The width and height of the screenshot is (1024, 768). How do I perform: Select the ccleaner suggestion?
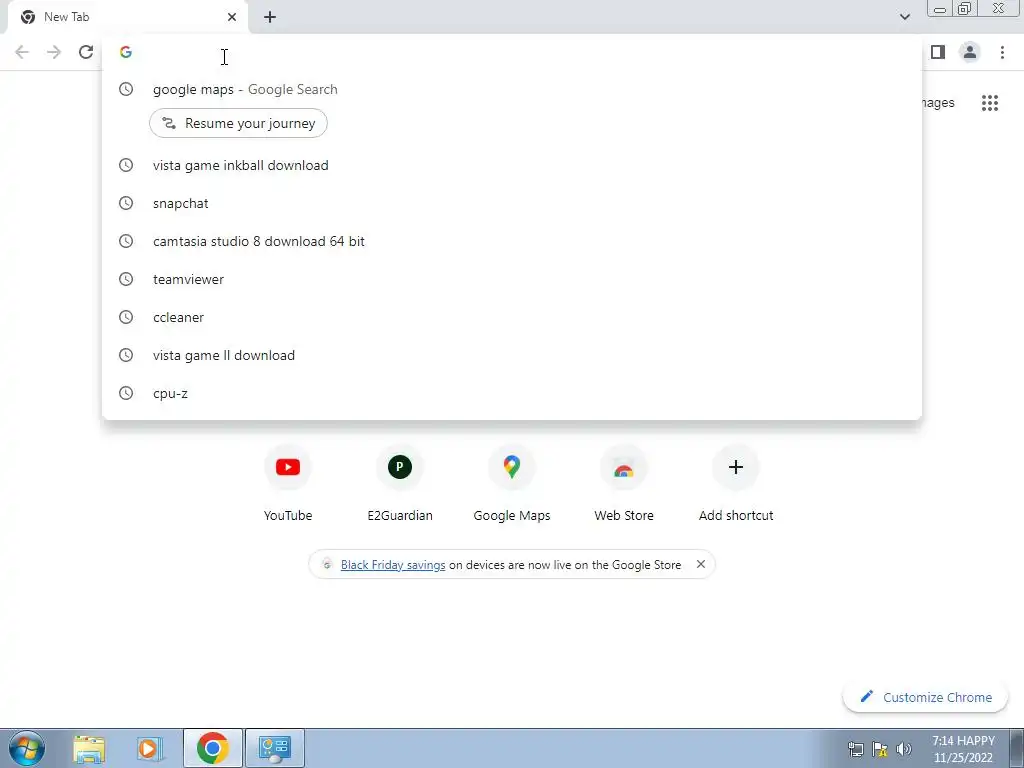coord(511,317)
